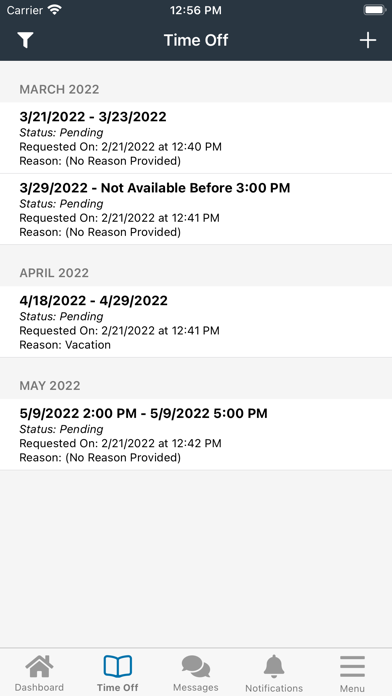This screenshot has width=392, height=696.
Task: Tap Reason: Vacation text line
Action: pyautogui.click(x=65, y=345)
